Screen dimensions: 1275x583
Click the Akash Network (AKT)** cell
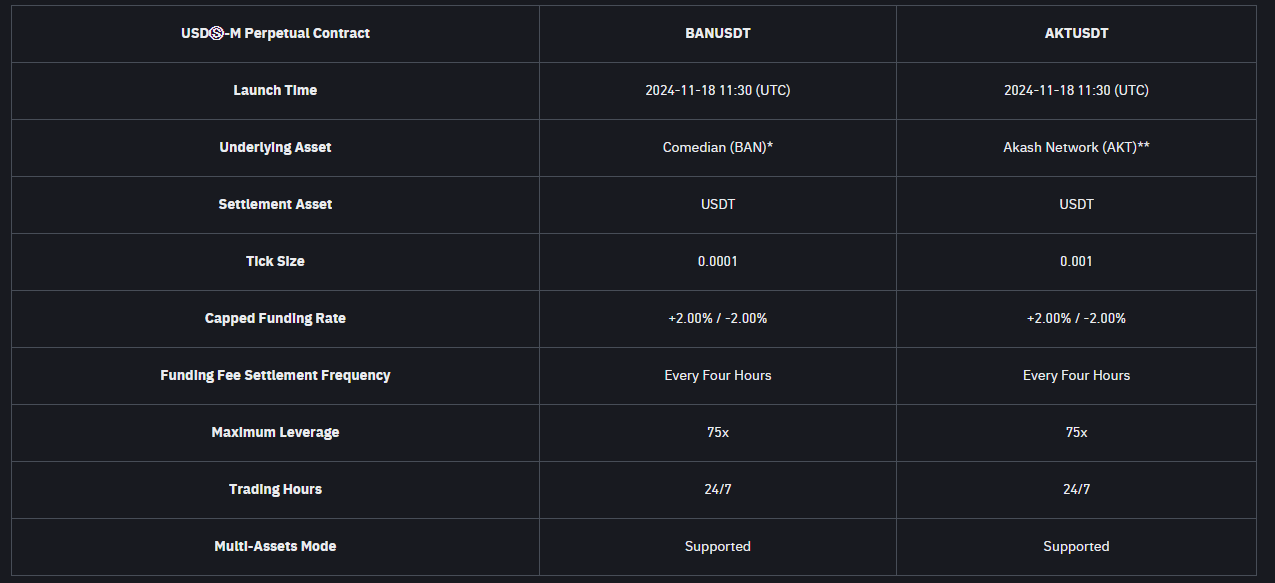1076,147
